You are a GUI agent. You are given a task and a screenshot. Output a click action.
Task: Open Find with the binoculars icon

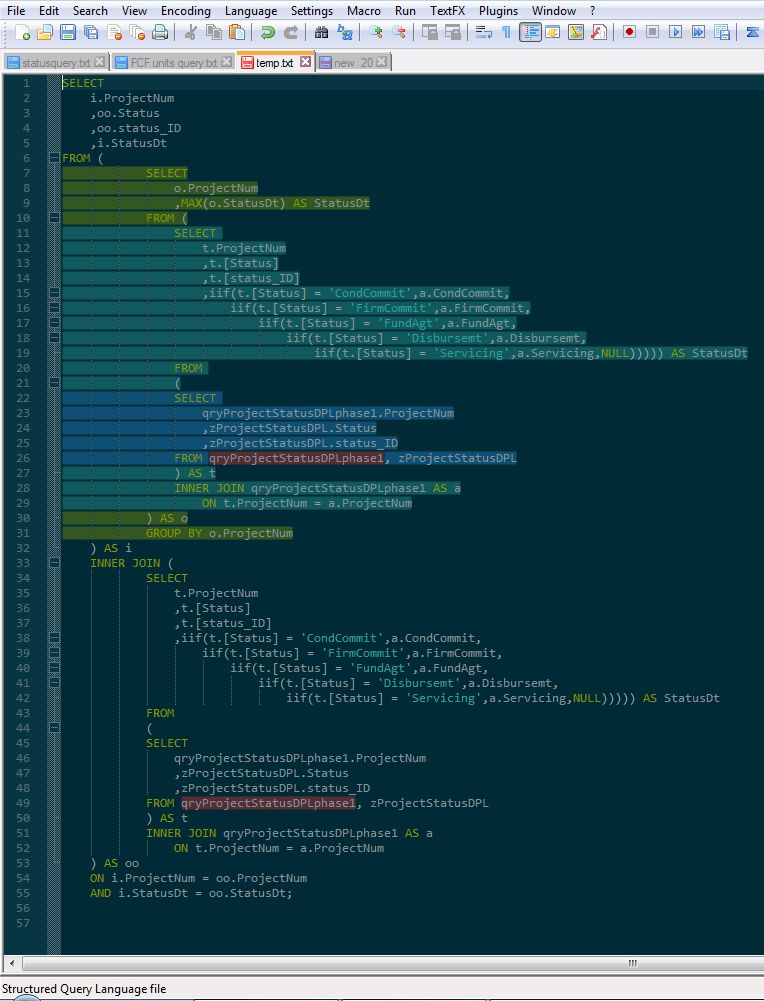point(321,32)
